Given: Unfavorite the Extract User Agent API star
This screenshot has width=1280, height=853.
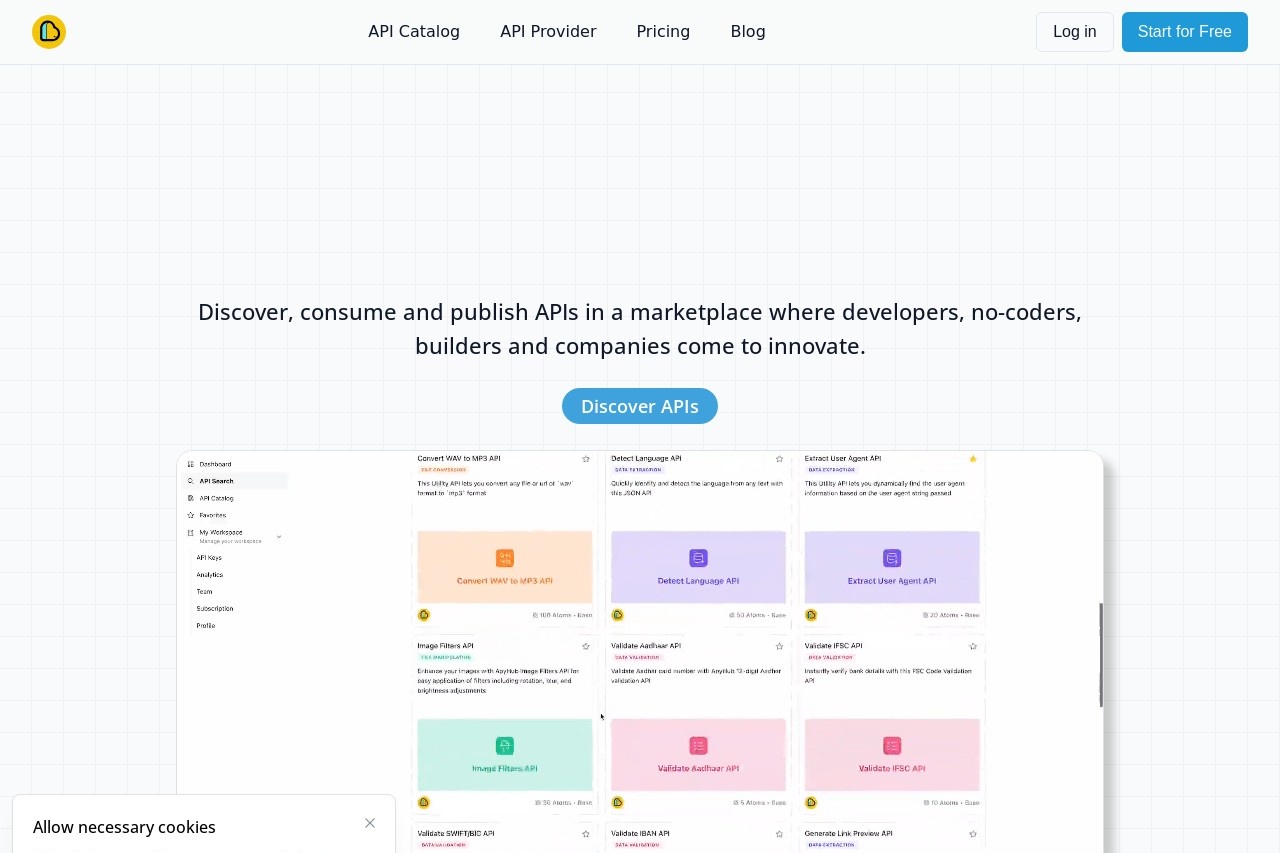Looking at the screenshot, I should pyautogui.click(x=973, y=459).
